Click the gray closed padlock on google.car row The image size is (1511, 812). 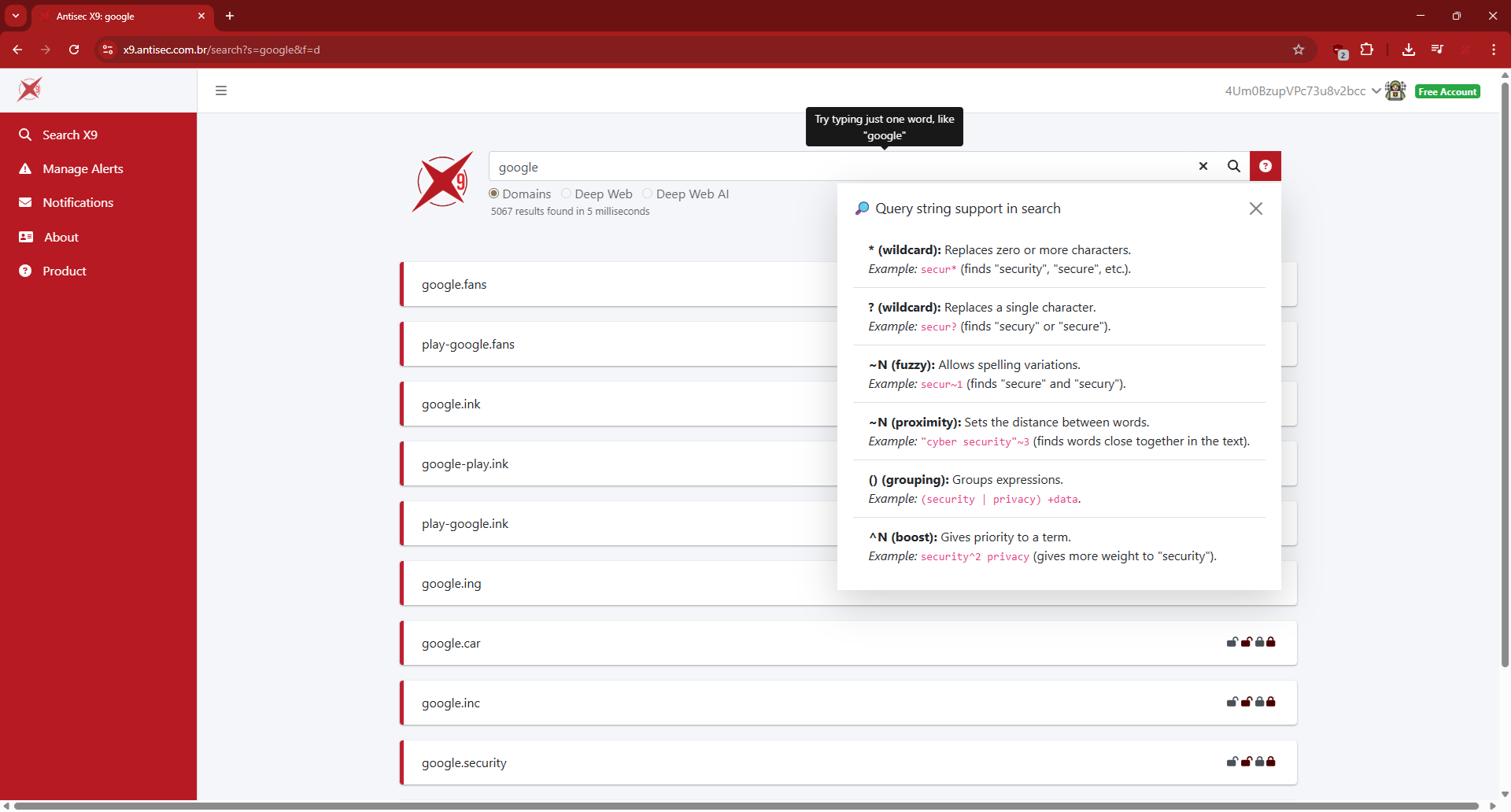[x=1259, y=642]
